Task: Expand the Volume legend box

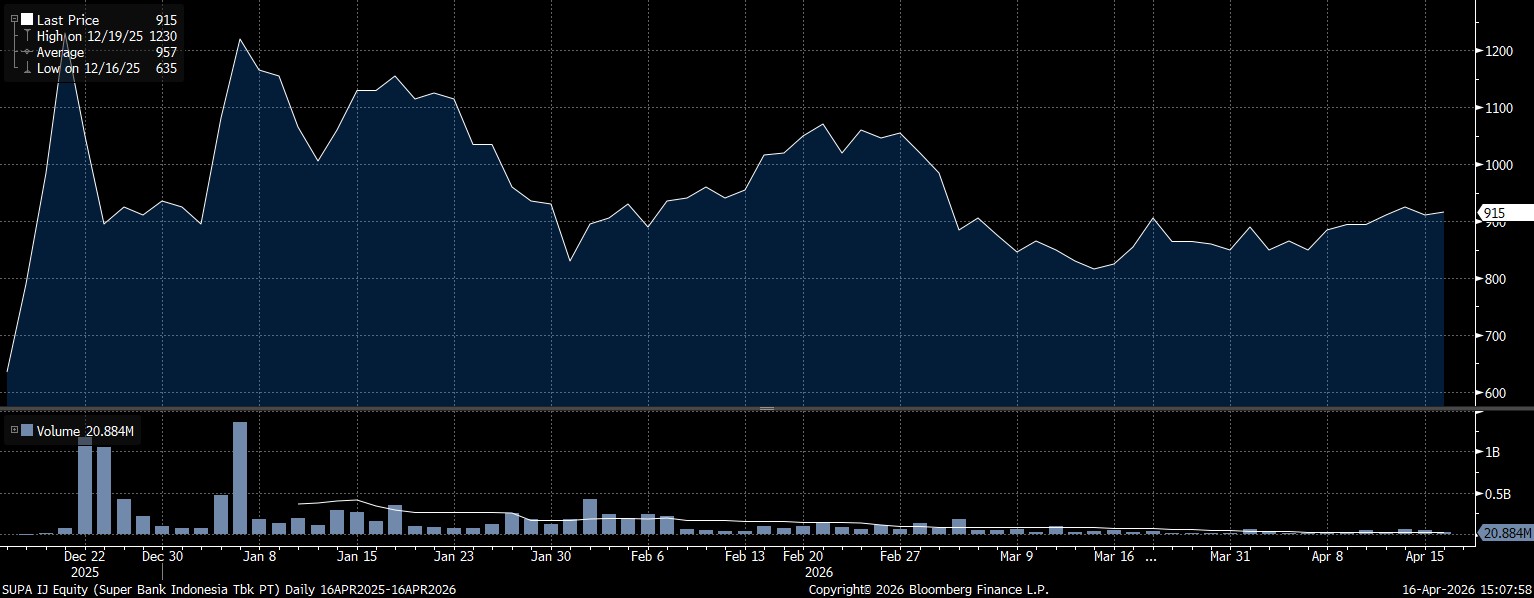Action: pos(14,431)
